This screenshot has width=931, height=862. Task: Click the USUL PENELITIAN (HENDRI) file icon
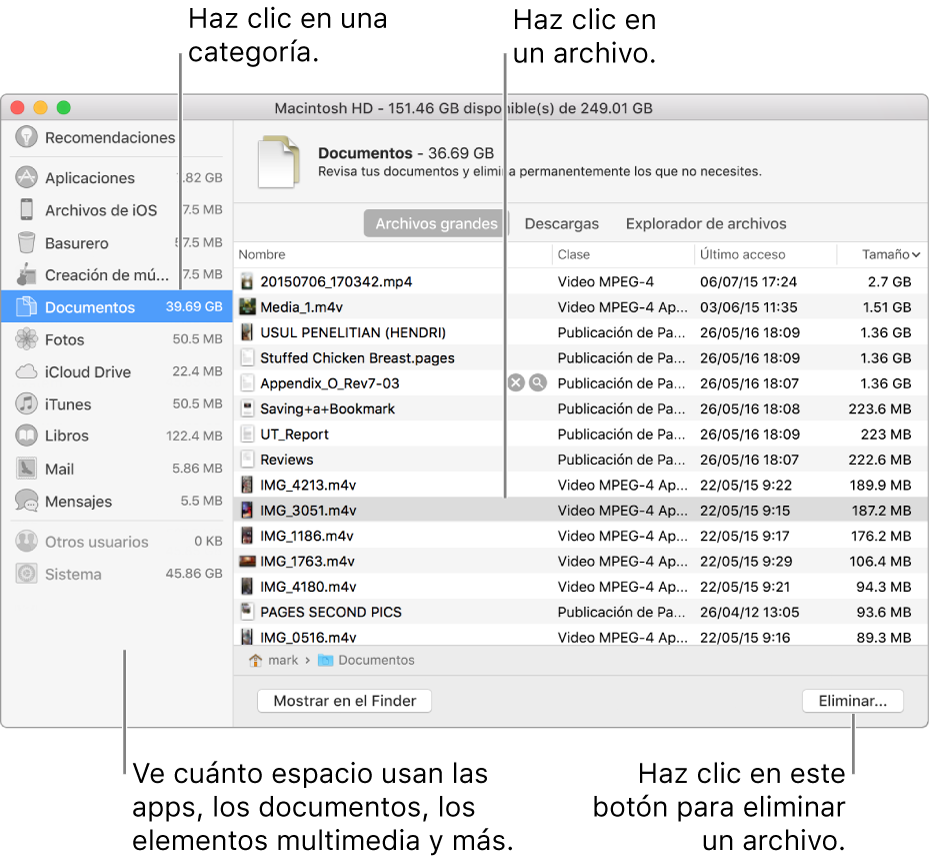pyautogui.click(x=247, y=332)
